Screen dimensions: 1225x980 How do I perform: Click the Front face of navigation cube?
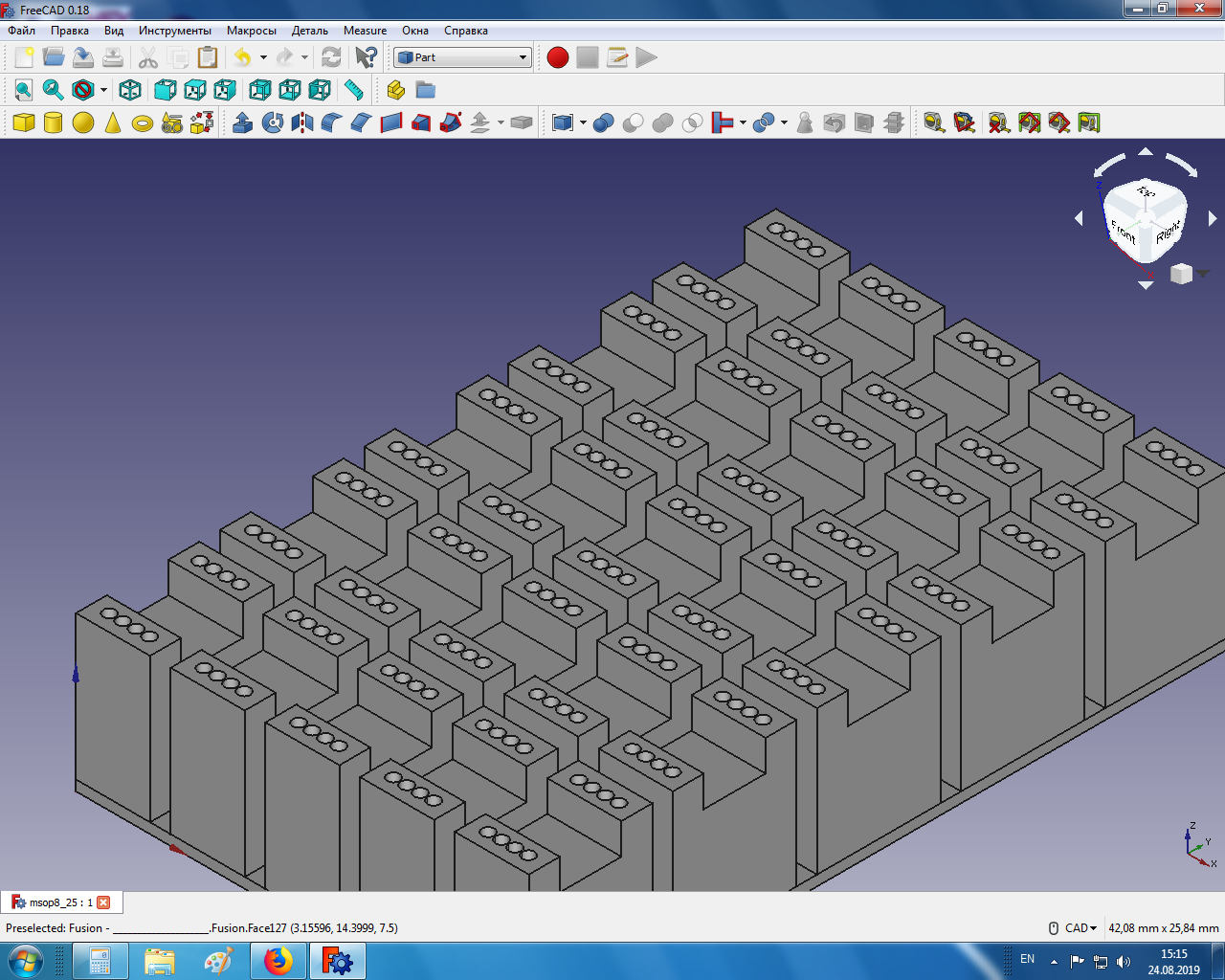pyautogui.click(x=1125, y=231)
